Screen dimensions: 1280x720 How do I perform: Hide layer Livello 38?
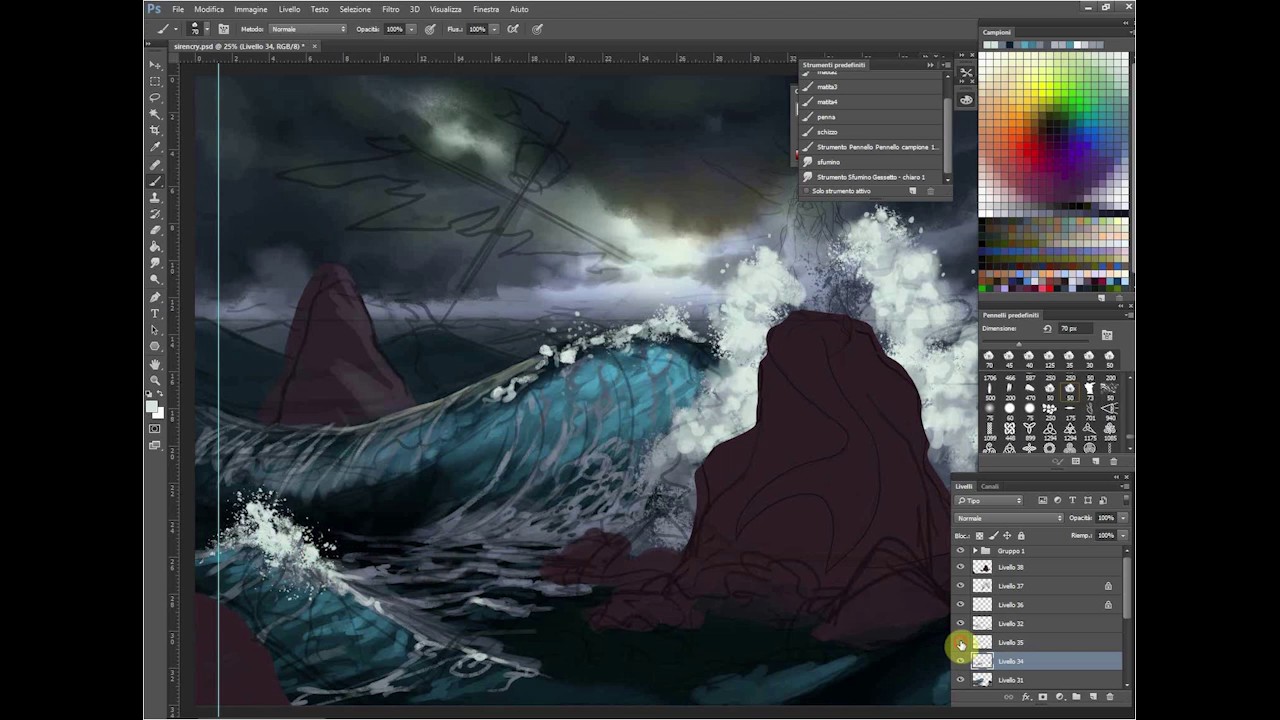pos(961,567)
